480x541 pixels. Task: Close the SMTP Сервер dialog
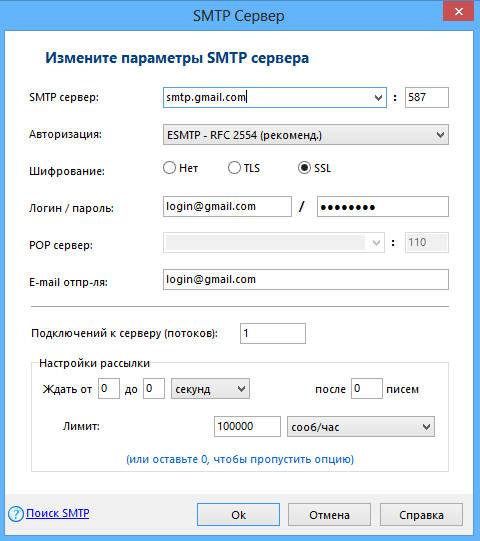(x=458, y=11)
